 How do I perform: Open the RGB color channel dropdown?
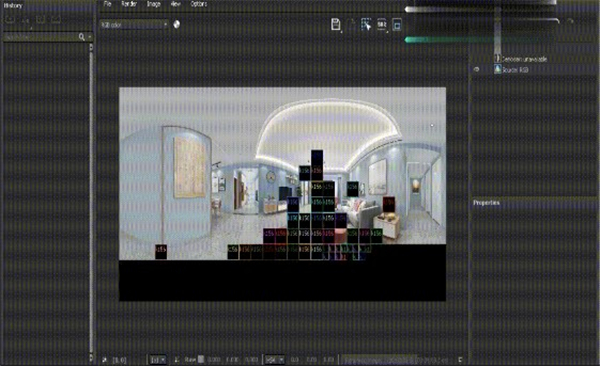coord(134,25)
